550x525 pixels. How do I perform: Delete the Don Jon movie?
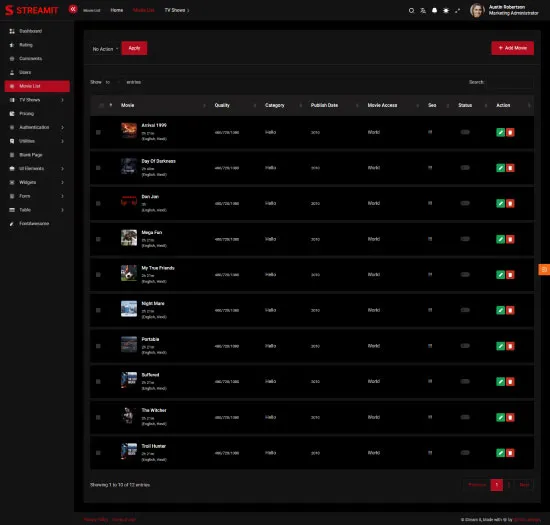[510, 203]
